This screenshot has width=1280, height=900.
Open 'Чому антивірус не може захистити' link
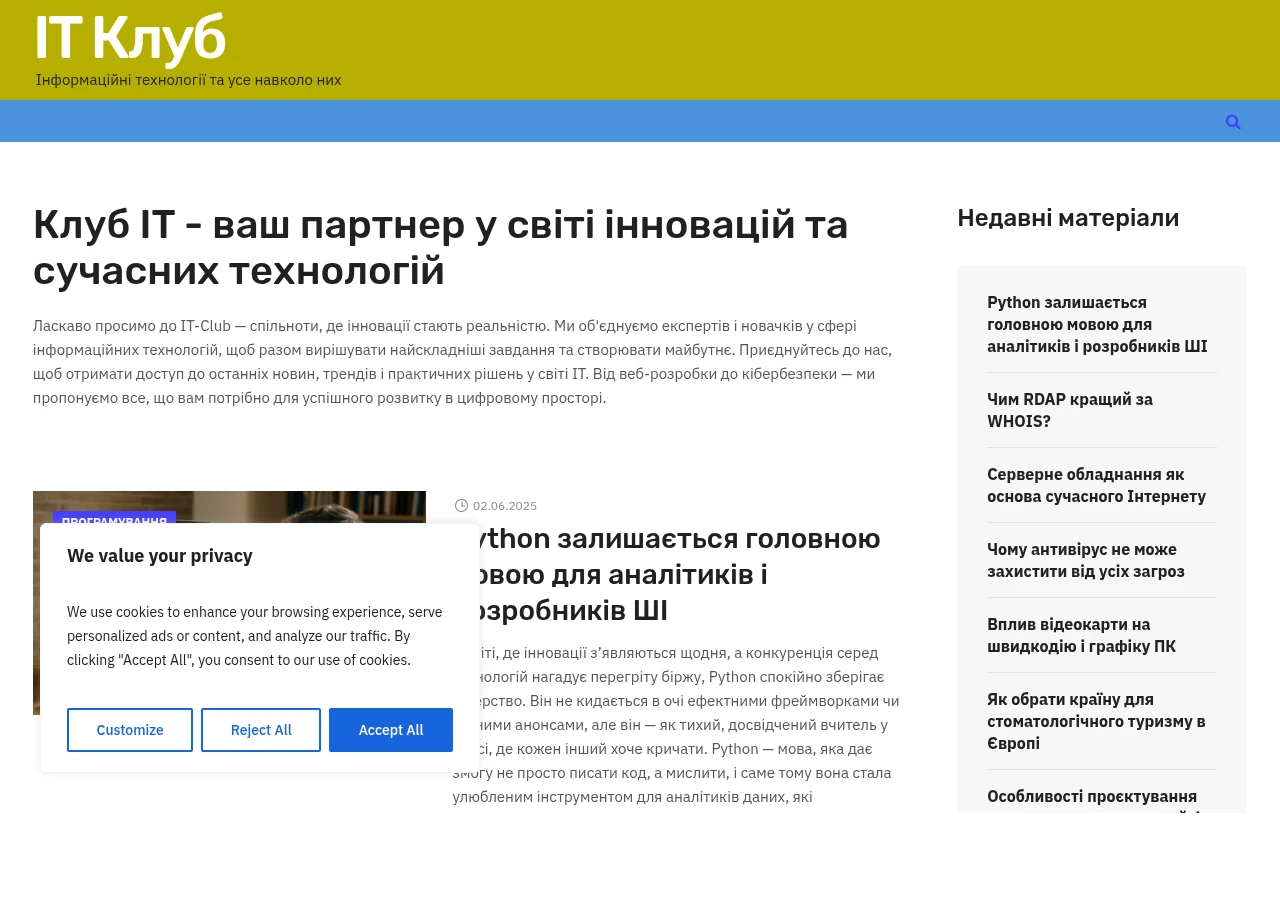point(1086,560)
